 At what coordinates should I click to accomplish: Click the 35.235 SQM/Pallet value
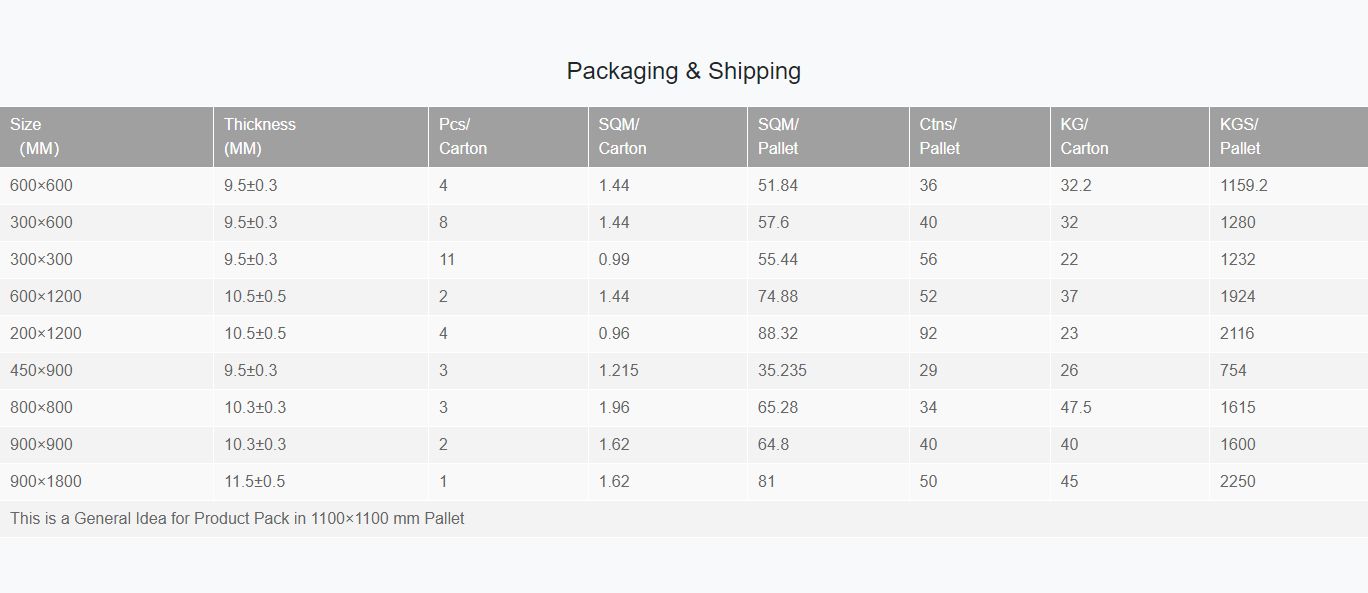tap(782, 371)
